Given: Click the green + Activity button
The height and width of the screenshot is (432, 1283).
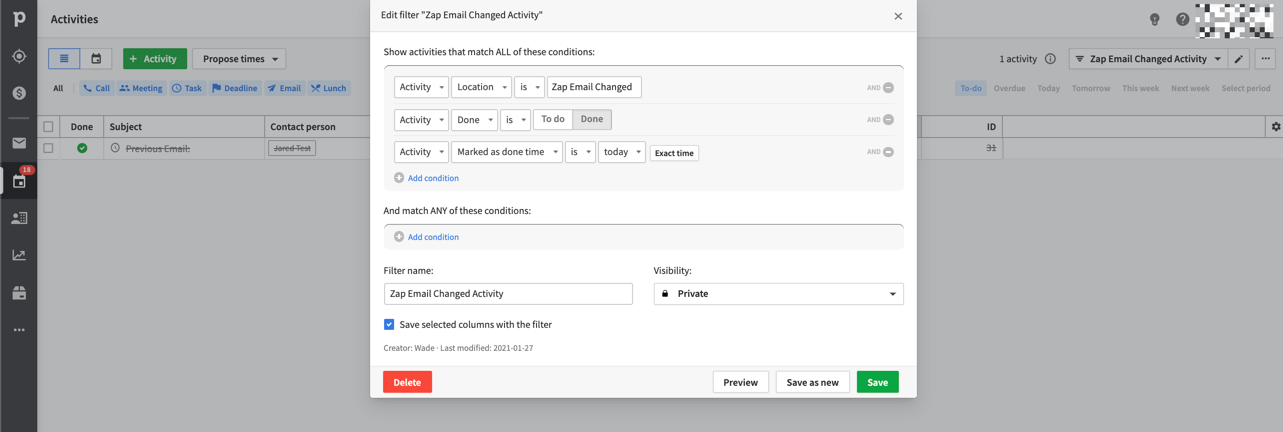Looking at the screenshot, I should [155, 59].
